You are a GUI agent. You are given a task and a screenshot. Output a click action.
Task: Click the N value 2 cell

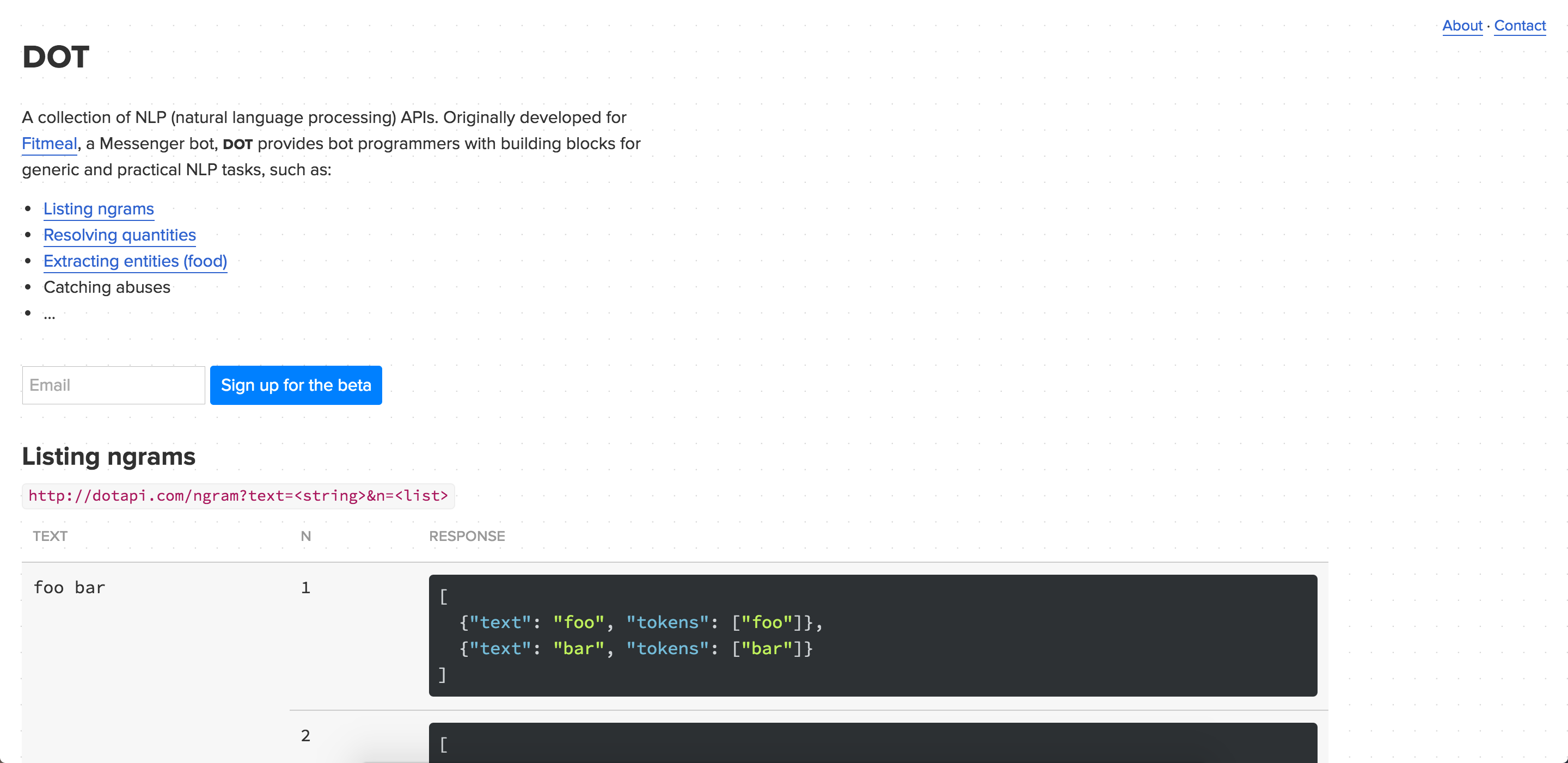(x=305, y=736)
